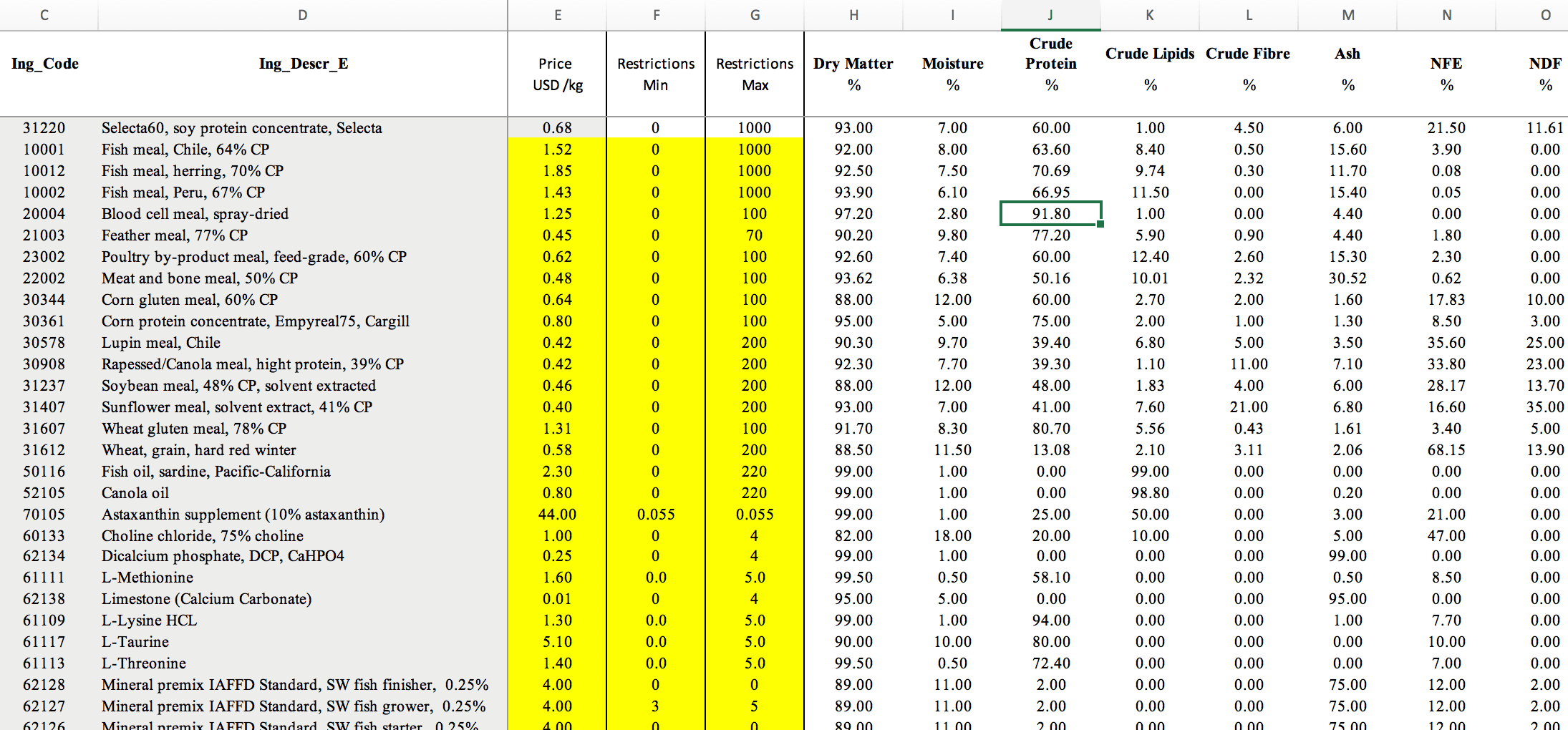1568x730 pixels.
Task: Click the Max restriction 70 for Feather meal
Action: (x=755, y=235)
